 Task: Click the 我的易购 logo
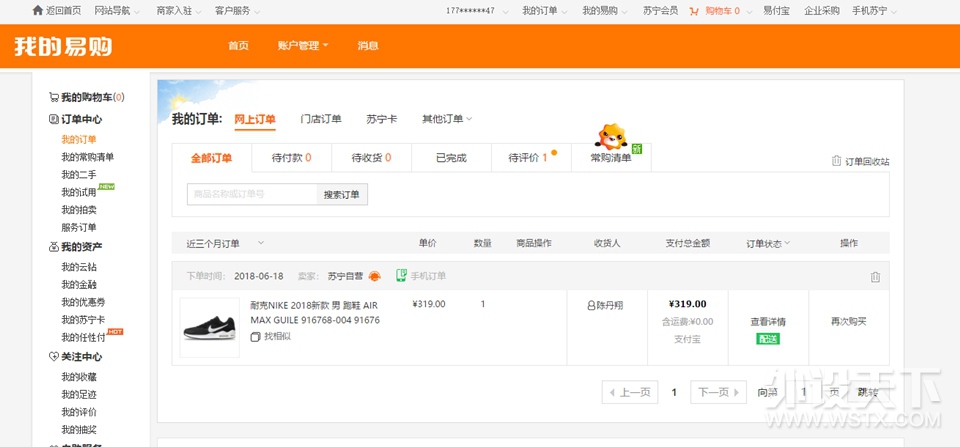click(x=62, y=46)
